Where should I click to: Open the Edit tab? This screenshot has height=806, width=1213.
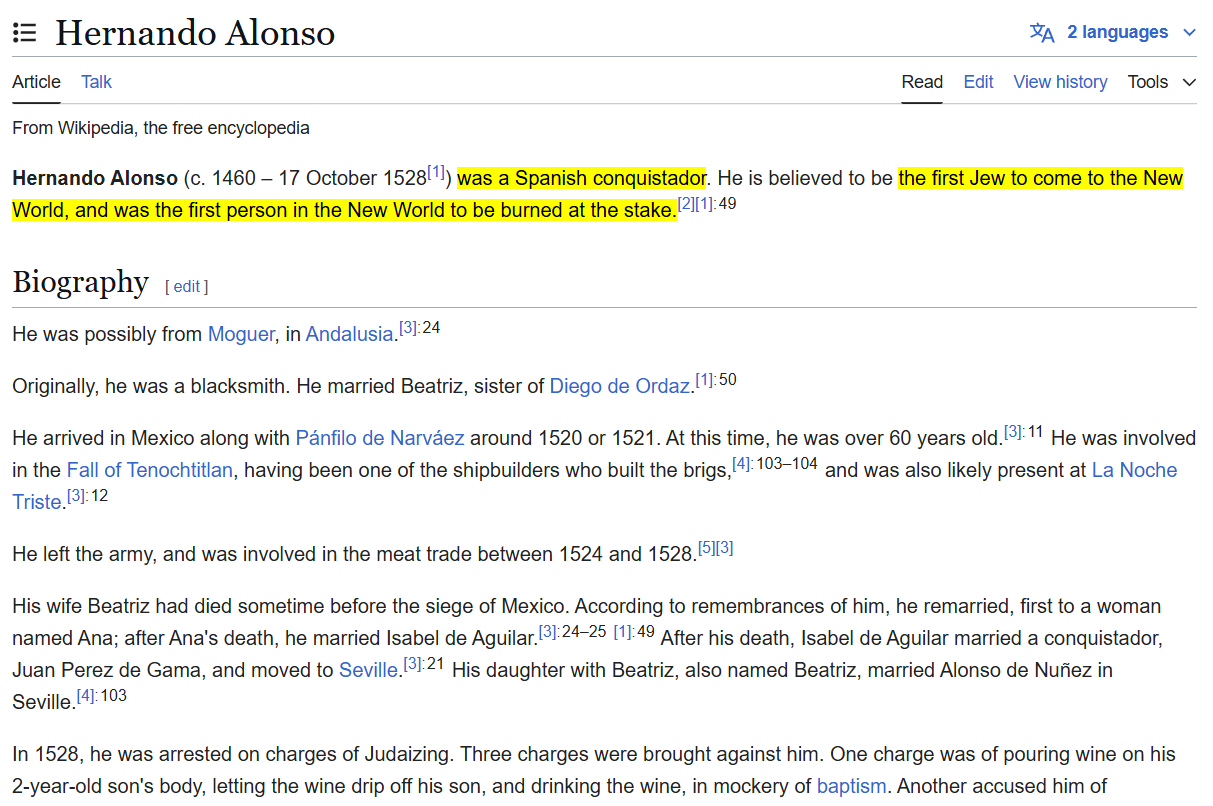coord(978,82)
